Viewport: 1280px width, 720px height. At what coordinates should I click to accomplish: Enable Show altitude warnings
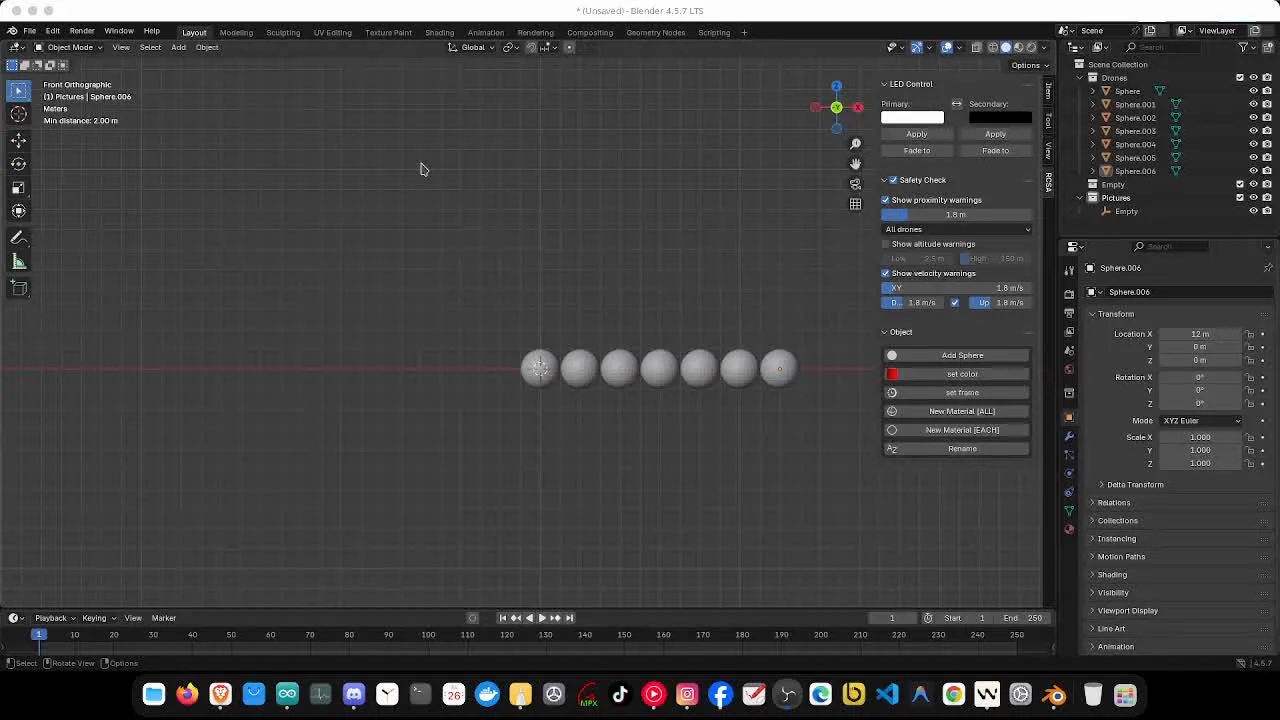coord(885,244)
